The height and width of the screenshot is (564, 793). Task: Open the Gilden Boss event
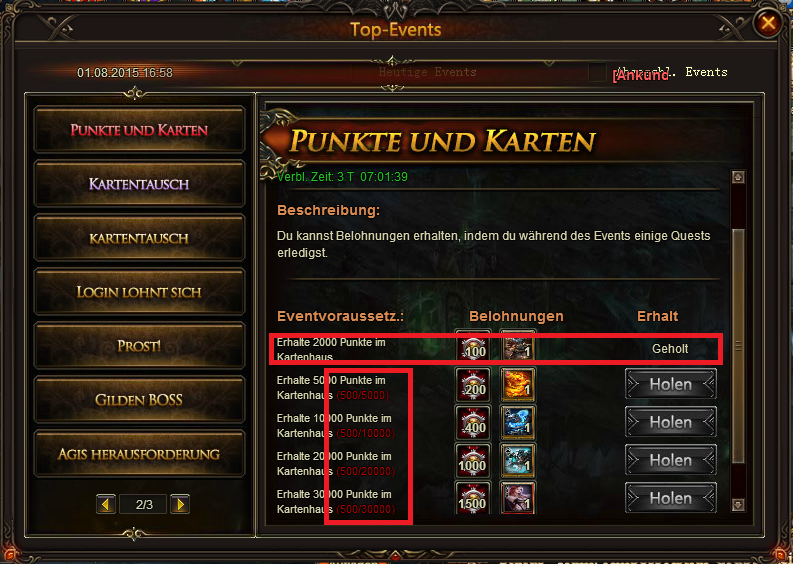[x=139, y=400]
